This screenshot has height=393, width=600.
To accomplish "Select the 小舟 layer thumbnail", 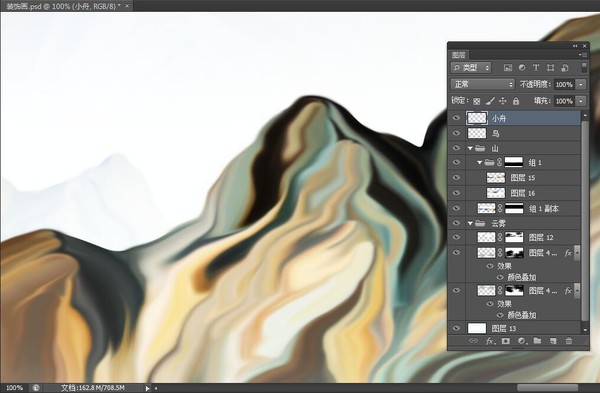I will 477,118.
